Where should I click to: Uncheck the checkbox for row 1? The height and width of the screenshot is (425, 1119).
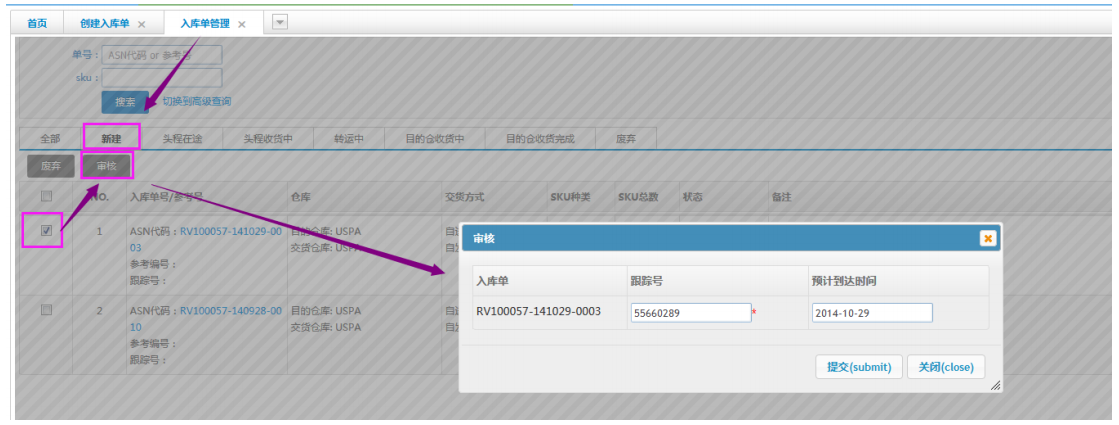click(46, 231)
